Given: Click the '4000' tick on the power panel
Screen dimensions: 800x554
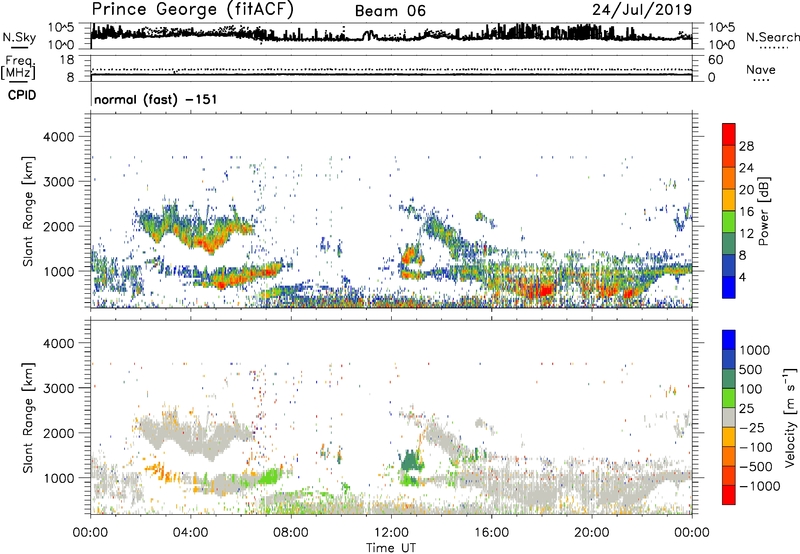Looking at the screenshot, I should click(58, 137).
